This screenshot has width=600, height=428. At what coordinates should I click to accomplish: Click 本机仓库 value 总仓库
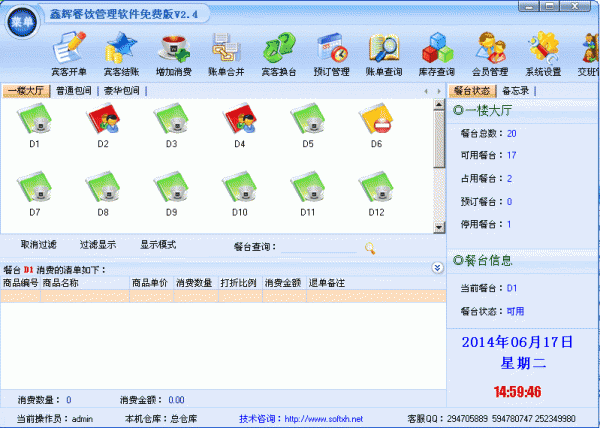click(184, 419)
